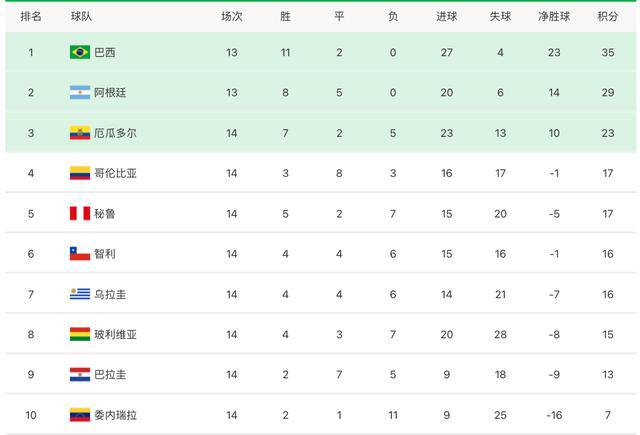Open team name 巴西
640x435 pixels.
tap(105, 52)
